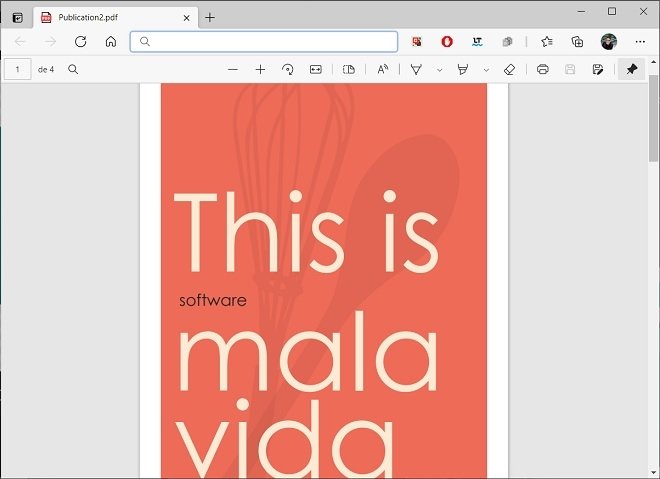The height and width of the screenshot is (479, 660).
Task: Search inside the PDF document
Action: [73, 69]
